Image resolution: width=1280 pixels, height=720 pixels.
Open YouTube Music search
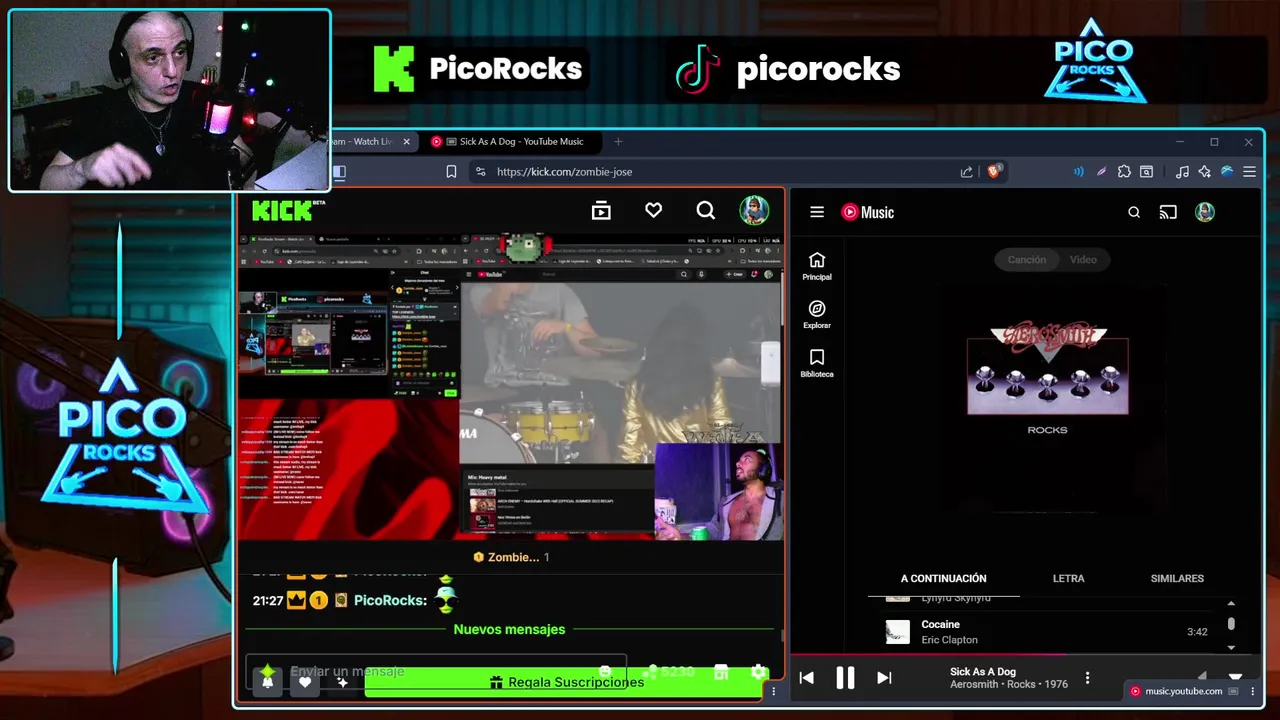pos(1134,212)
